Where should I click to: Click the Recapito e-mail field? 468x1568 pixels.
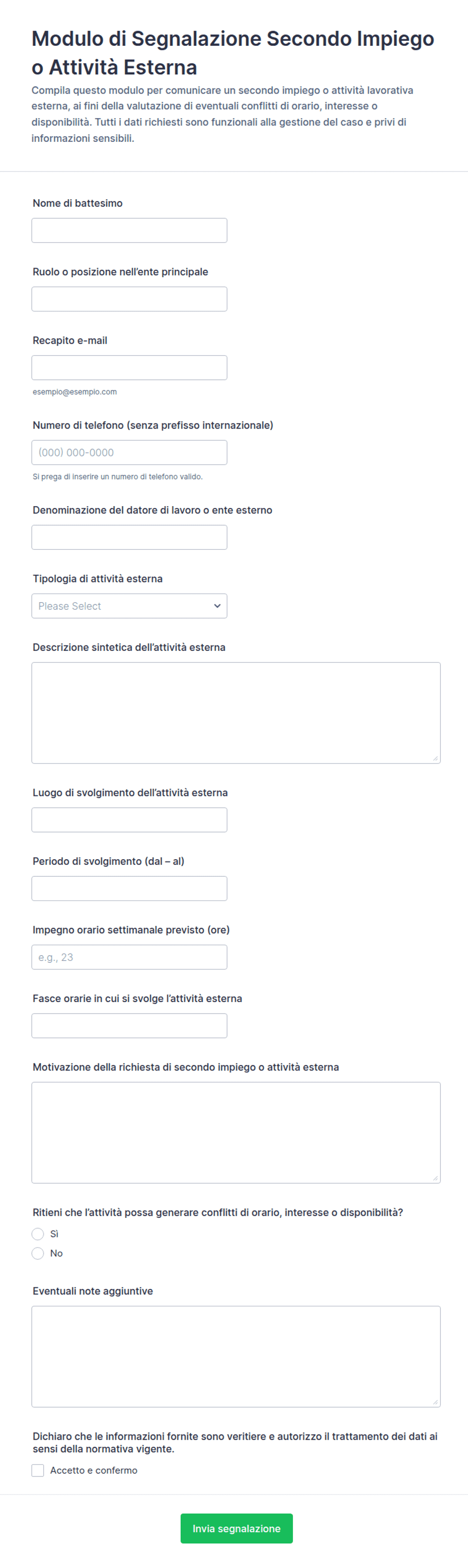tap(129, 368)
